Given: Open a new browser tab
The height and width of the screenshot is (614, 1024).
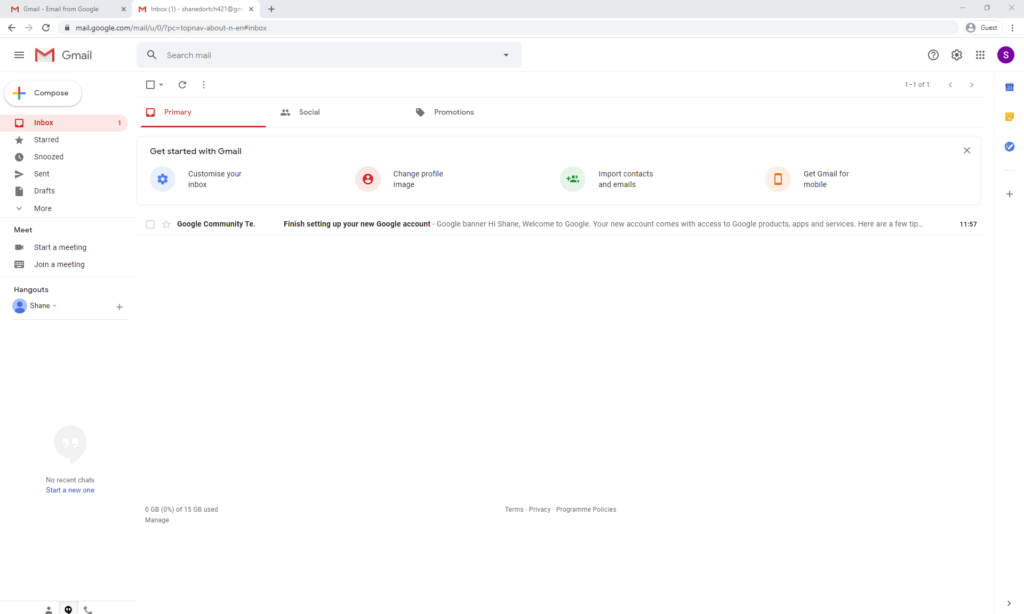Looking at the screenshot, I should pyautogui.click(x=271, y=9).
